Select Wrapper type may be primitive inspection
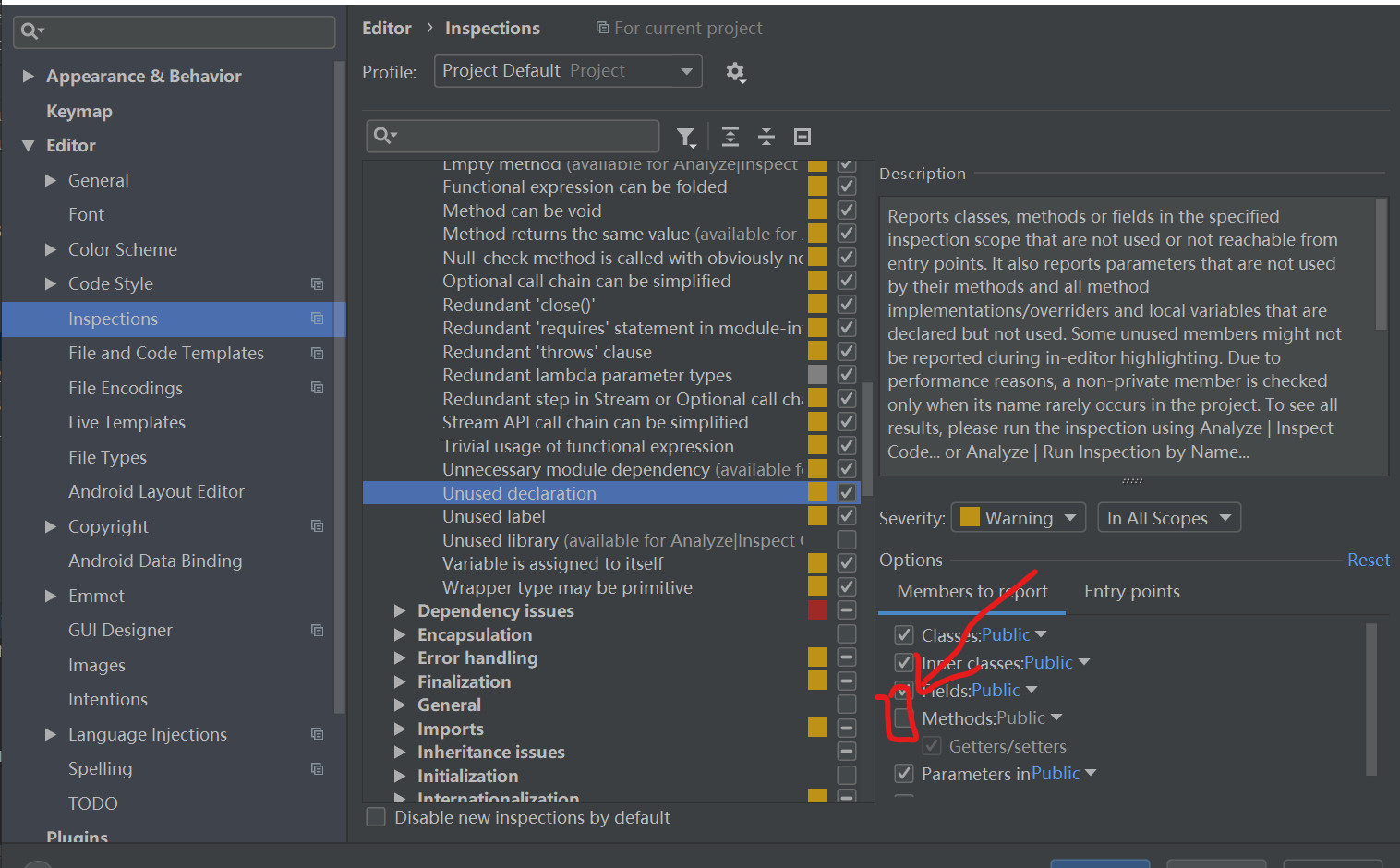The height and width of the screenshot is (868, 1400). click(567, 587)
